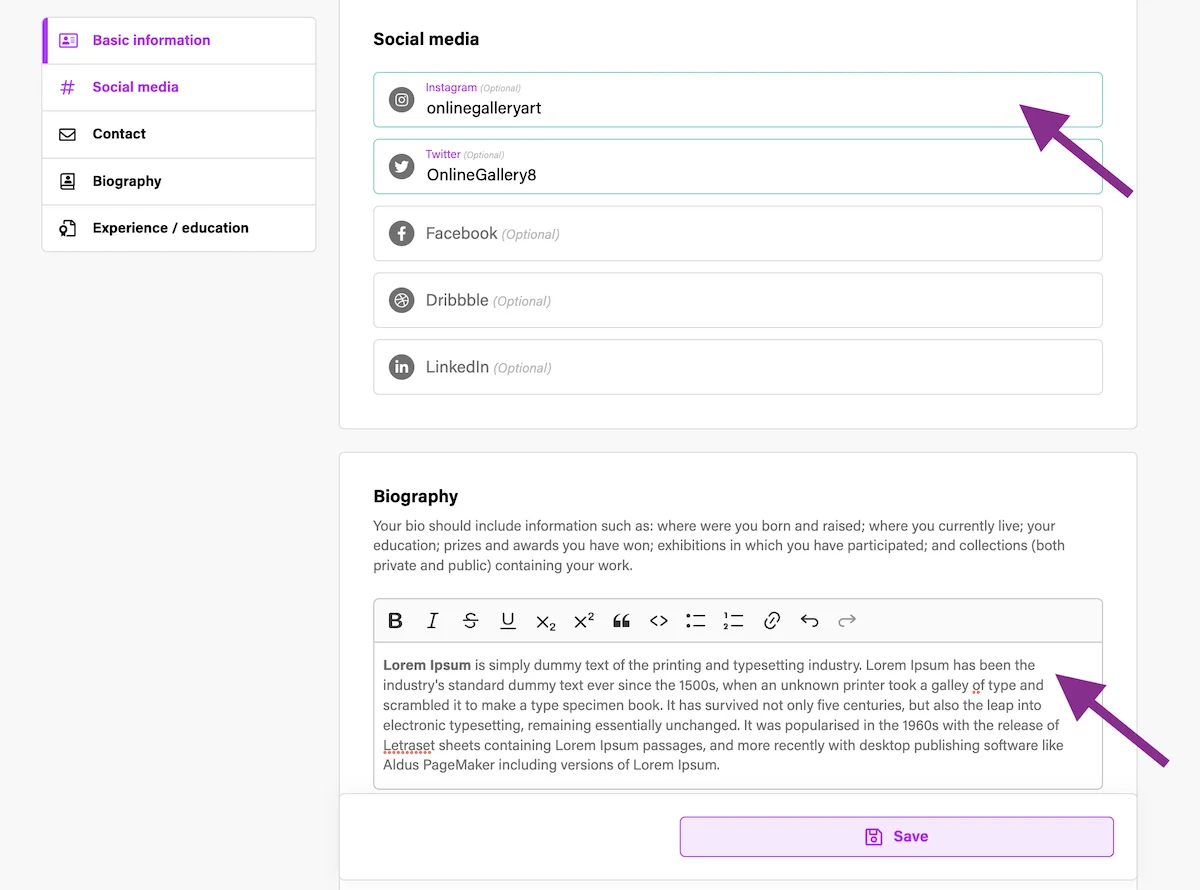Image resolution: width=1200 pixels, height=890 pixels.
Task: Insert inline code formatting
Action: 658,621
